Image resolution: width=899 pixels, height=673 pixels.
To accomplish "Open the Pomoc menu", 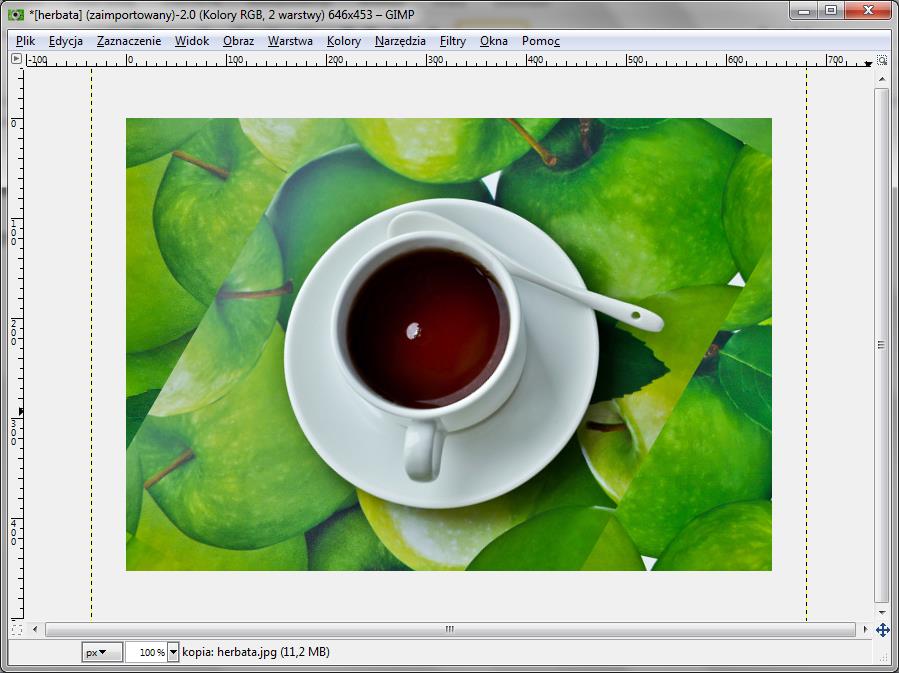I will click(x=540, y=41).
